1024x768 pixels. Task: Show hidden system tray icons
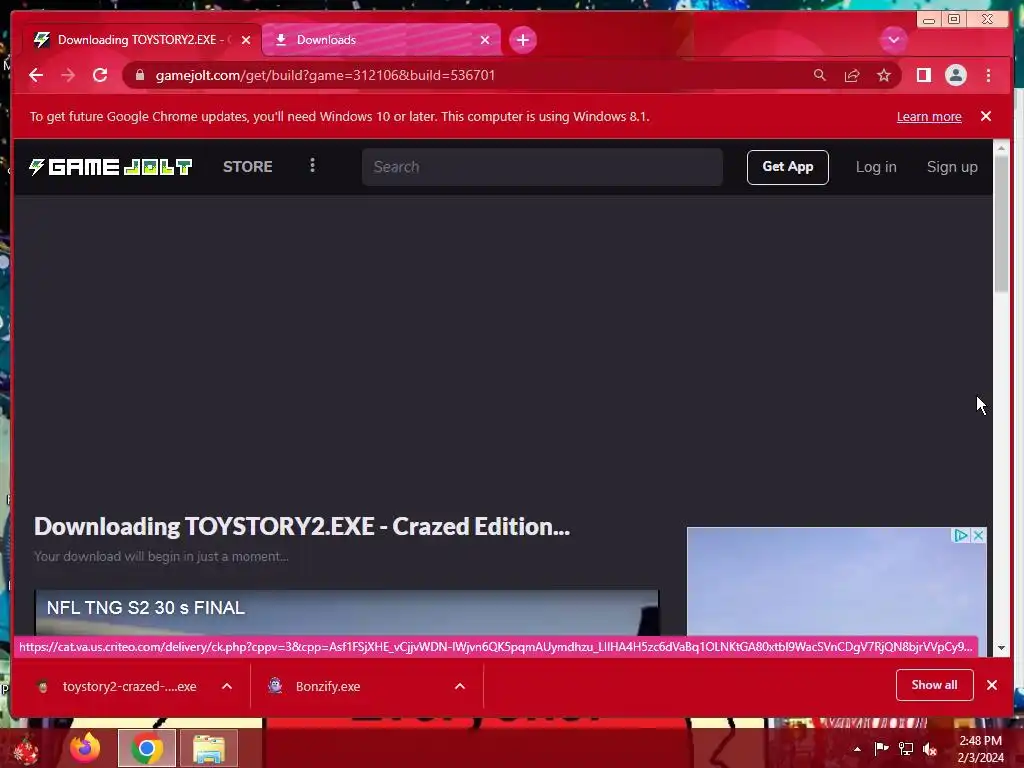[857, 749]
